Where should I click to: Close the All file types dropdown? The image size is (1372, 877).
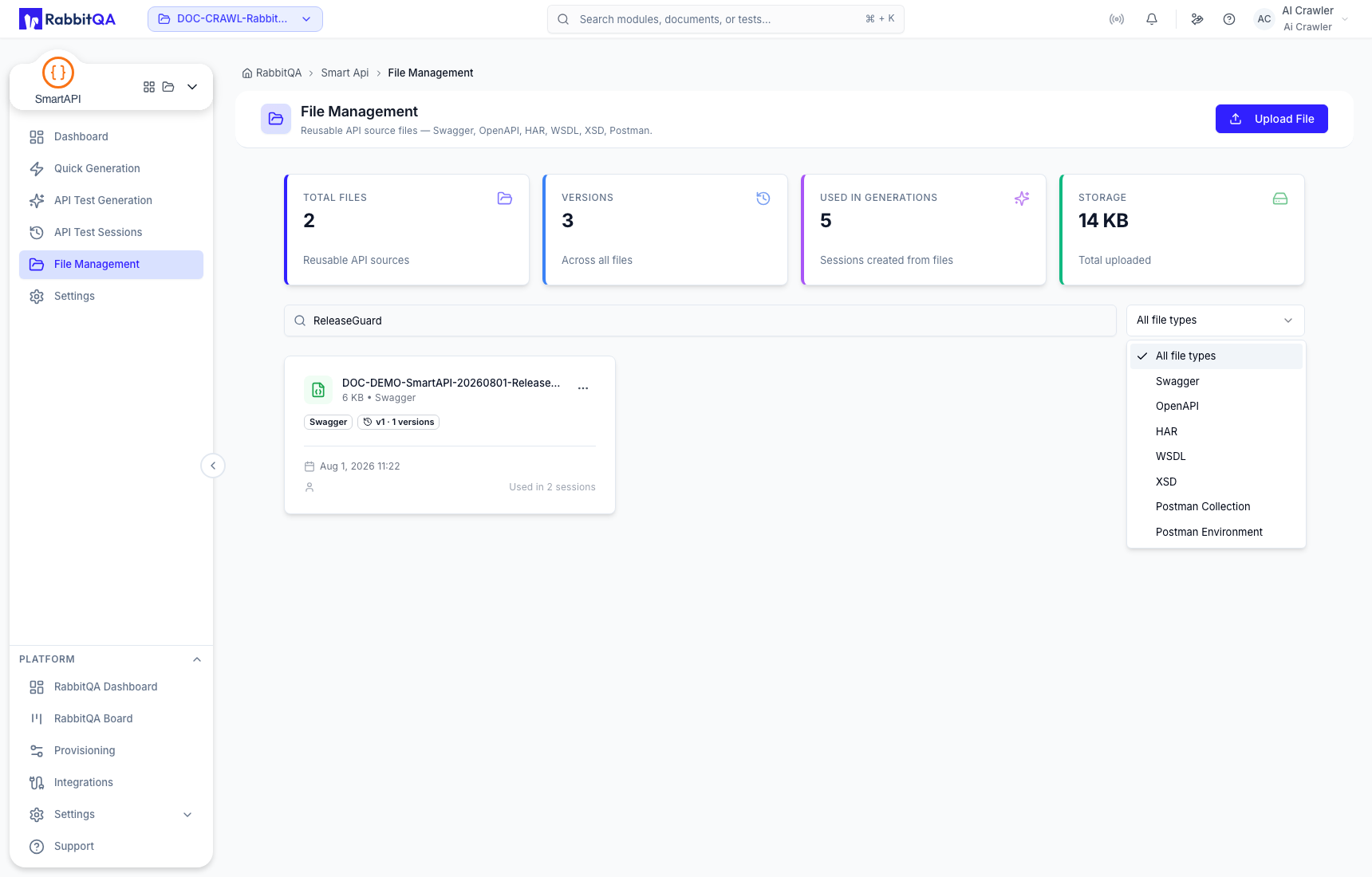1215,321
